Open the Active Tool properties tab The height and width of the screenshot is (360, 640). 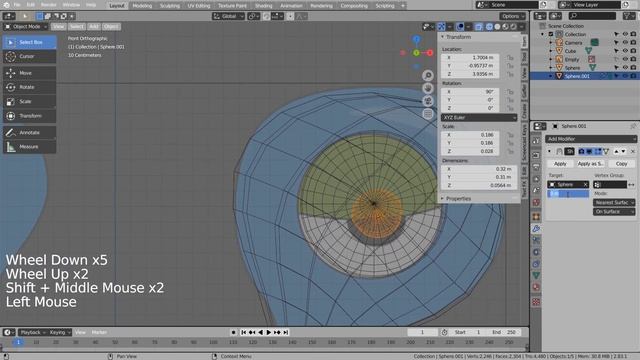tap(536, 141)
